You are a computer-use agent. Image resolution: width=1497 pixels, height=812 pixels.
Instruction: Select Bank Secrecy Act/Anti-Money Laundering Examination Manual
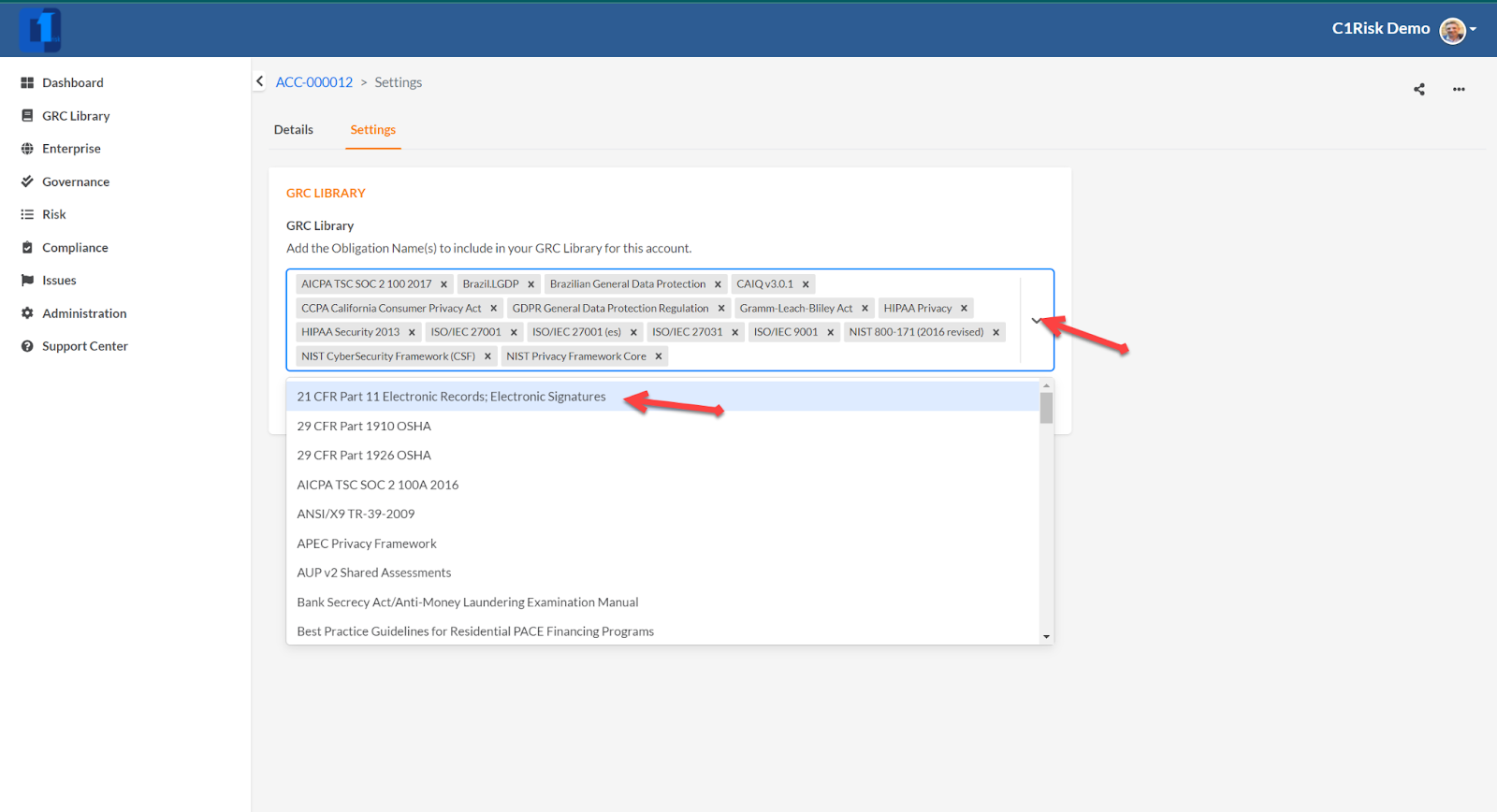click(x=662, y=602)
